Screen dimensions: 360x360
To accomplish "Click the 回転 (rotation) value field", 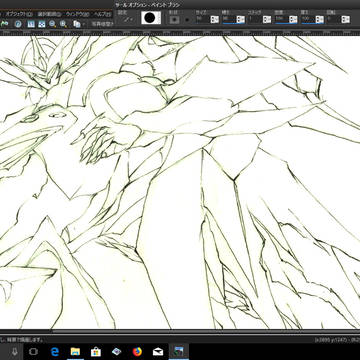I will coord(334,19).
